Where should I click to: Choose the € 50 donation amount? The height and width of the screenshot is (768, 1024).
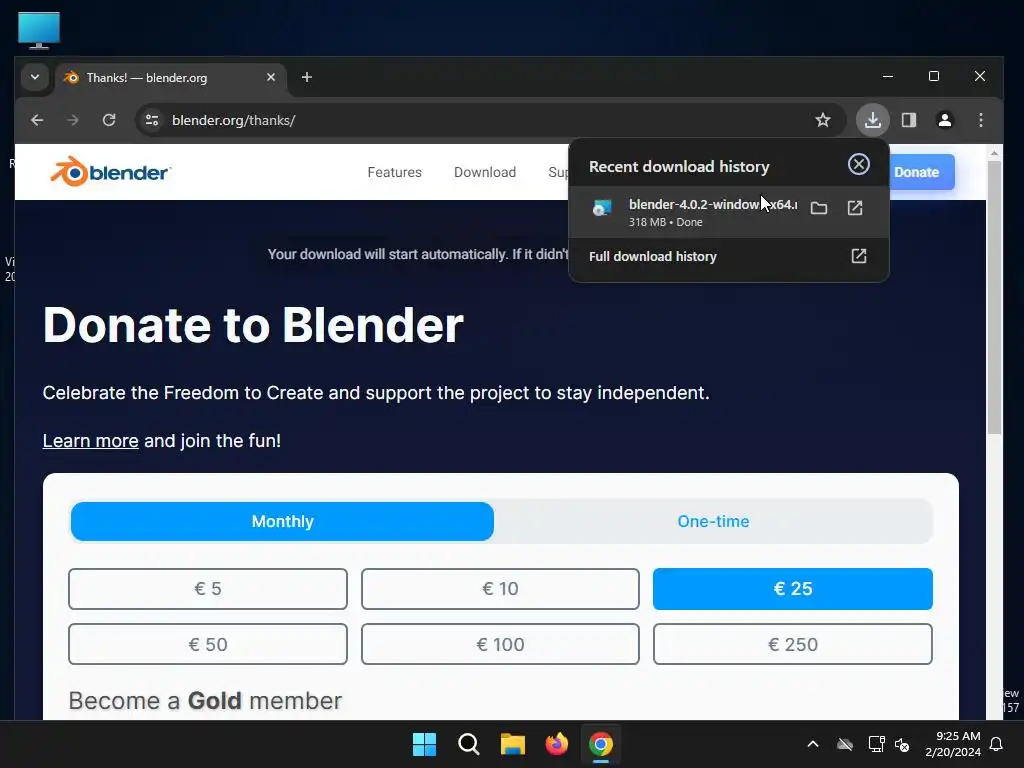[x=208, y=645]
